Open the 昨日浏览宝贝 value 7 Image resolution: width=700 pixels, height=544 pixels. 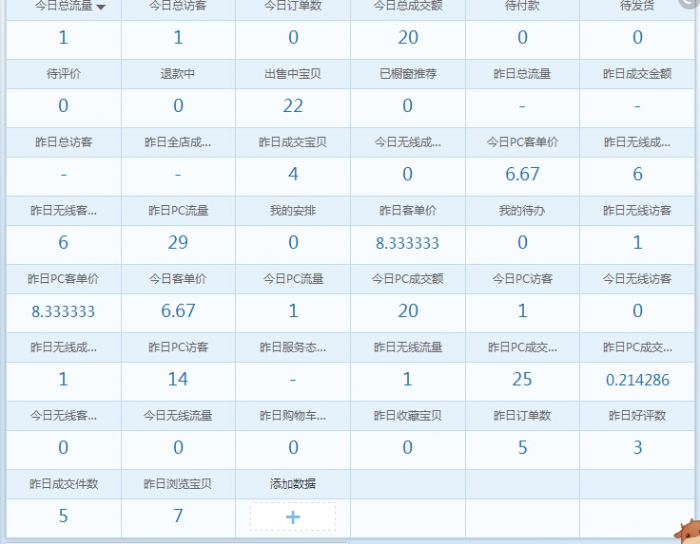[178, 516]
